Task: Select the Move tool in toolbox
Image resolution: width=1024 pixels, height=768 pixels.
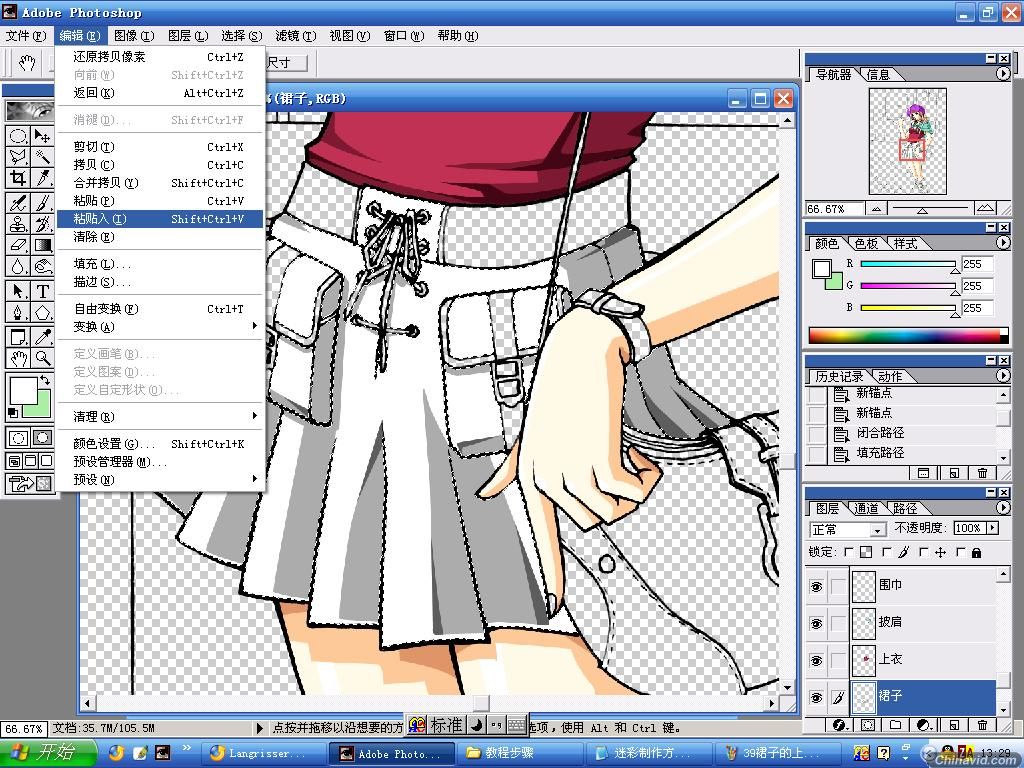Action: 42,136
